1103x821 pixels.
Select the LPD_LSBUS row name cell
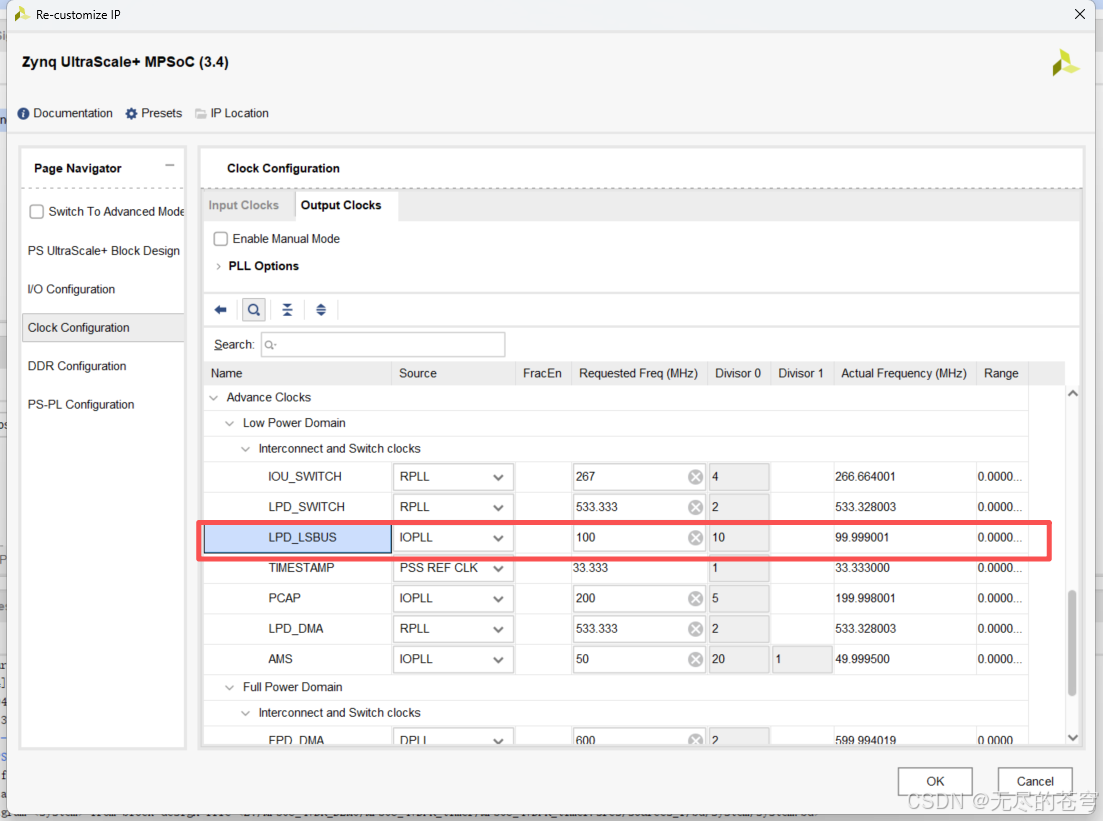coord(298,538)
